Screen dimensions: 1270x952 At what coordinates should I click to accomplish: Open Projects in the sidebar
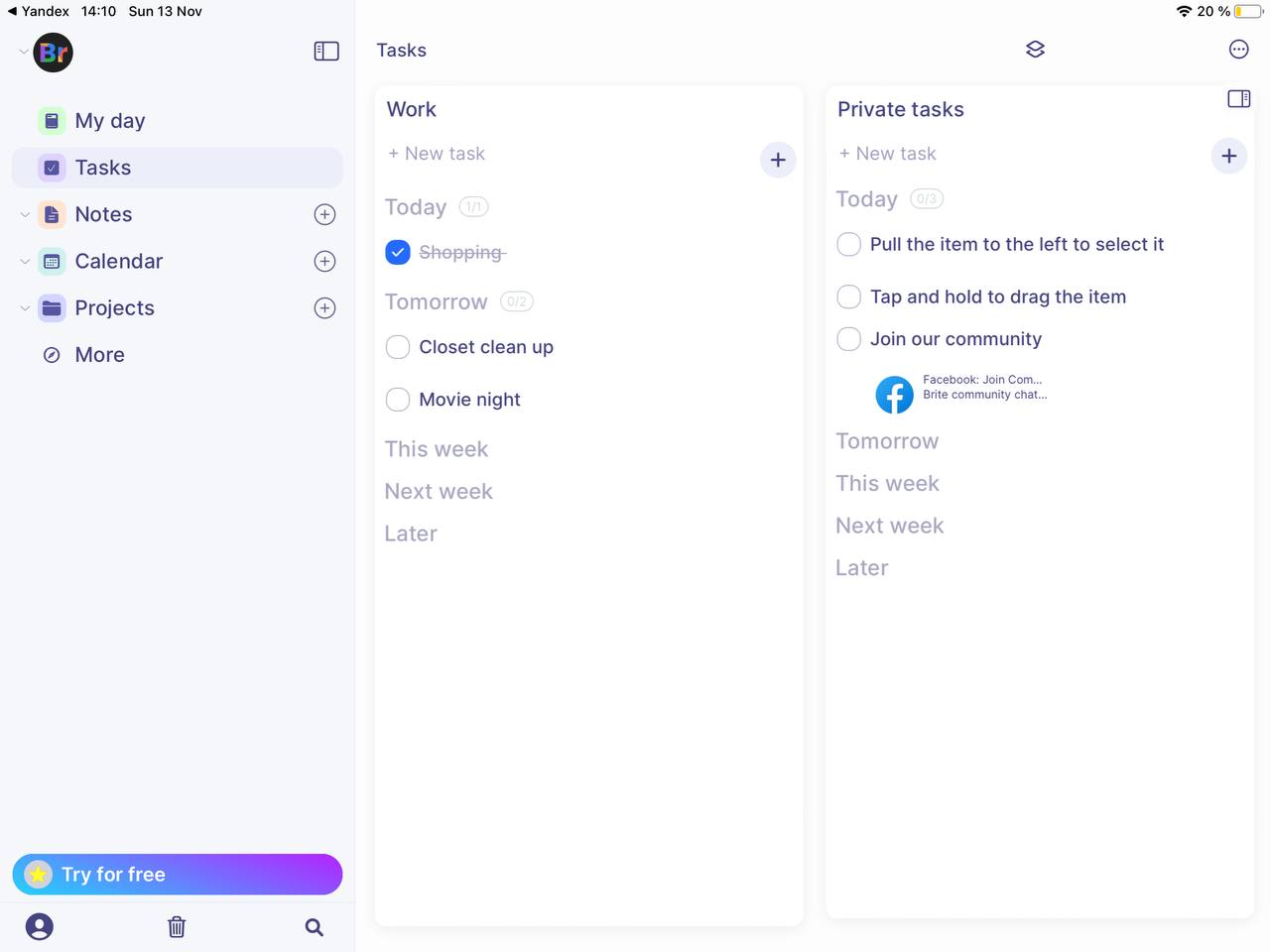pos(115,307)
